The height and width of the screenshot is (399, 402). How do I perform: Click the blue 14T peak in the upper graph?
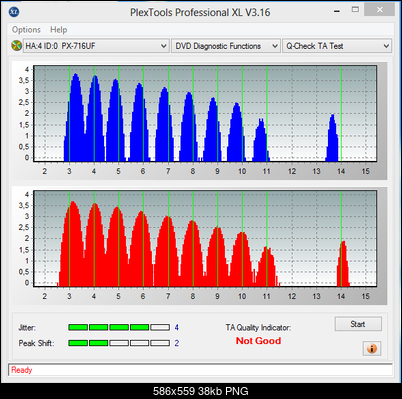coord(332,138)
